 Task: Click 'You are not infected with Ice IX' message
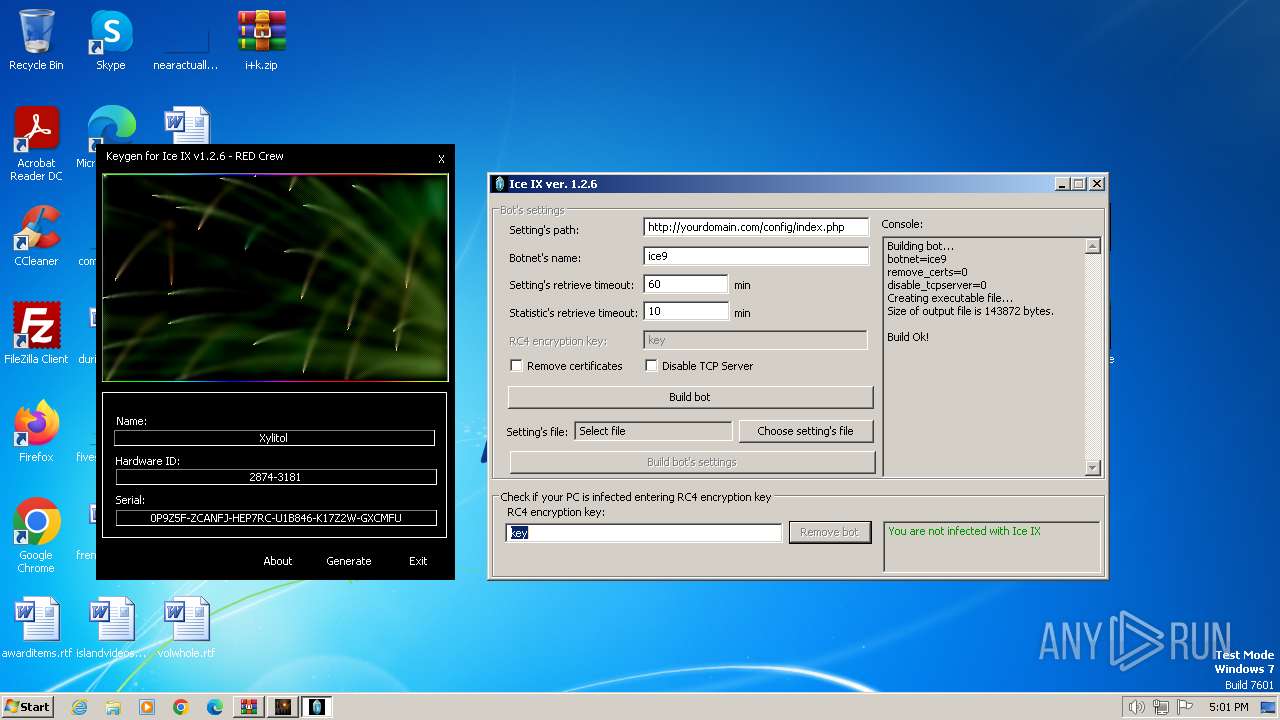[x=964, y=531]
